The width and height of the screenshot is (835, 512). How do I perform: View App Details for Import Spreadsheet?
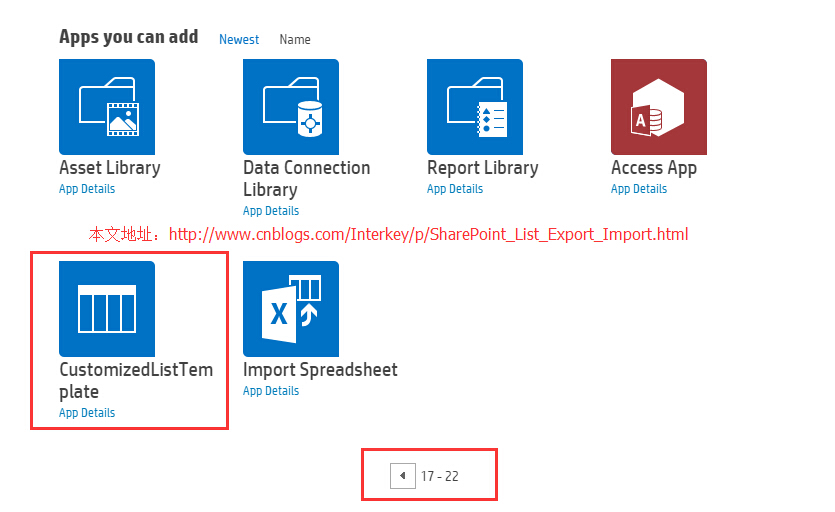pos(271,391)
